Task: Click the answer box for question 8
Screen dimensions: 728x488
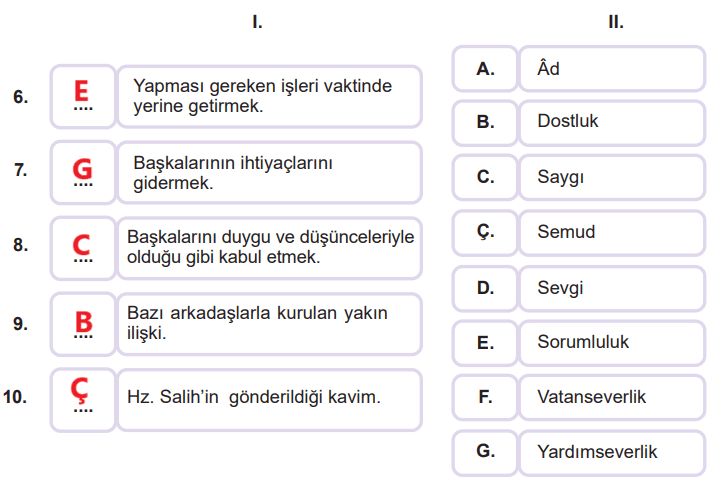Action: point(82,246)
